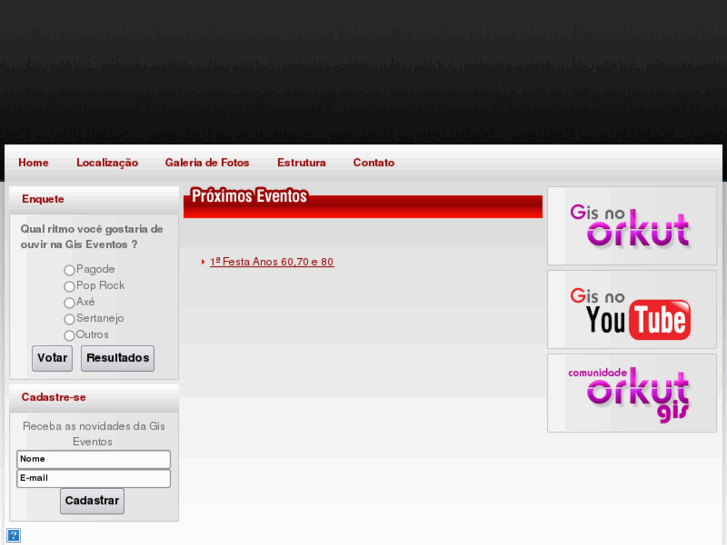This screenshot has width=727, height=545.
Task: Focus the E-mail input field
Action: point(94,479)
